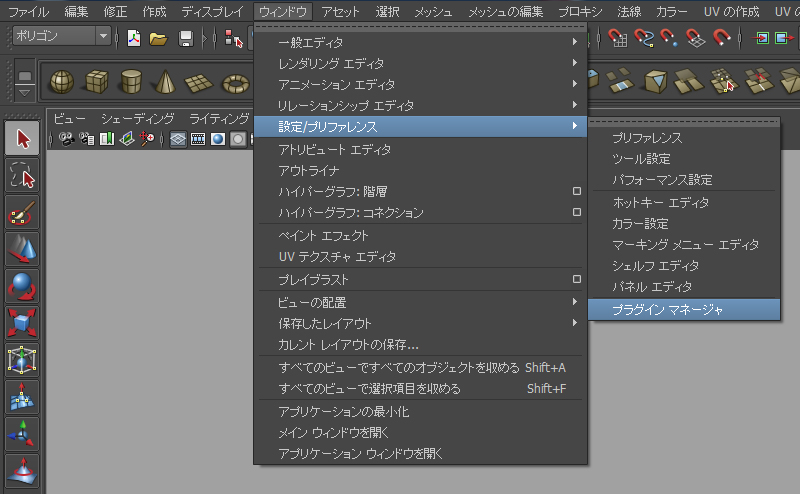Toggle Snap to Points magnet icon

[669, 38]
